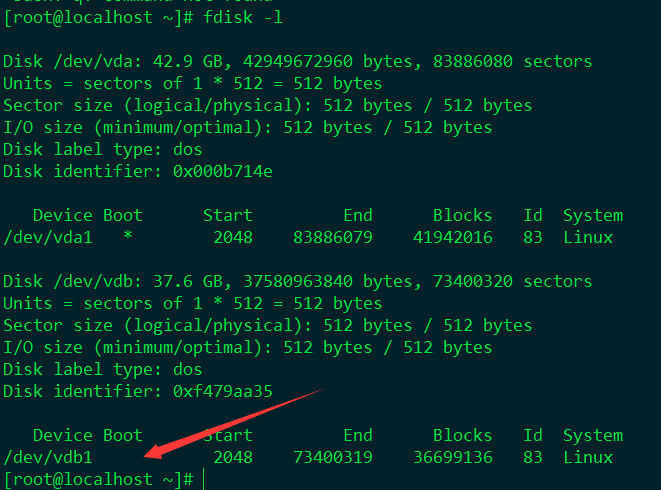Click the vda1 blocks value 41942016

pyautogui.click(x=452, y=237)
